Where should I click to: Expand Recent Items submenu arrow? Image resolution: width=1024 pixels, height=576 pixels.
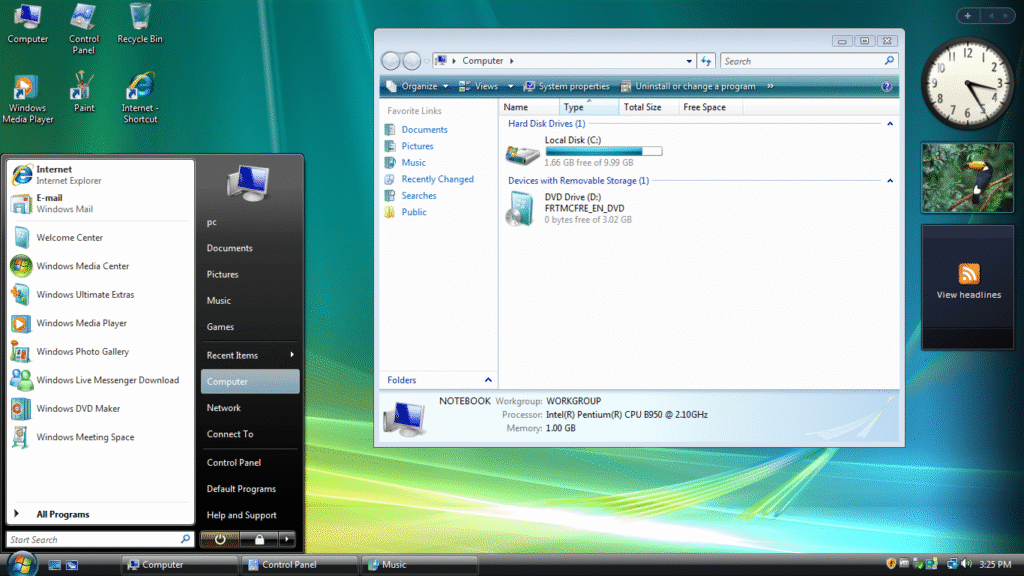pyautogui.click(x=292, y=355)
